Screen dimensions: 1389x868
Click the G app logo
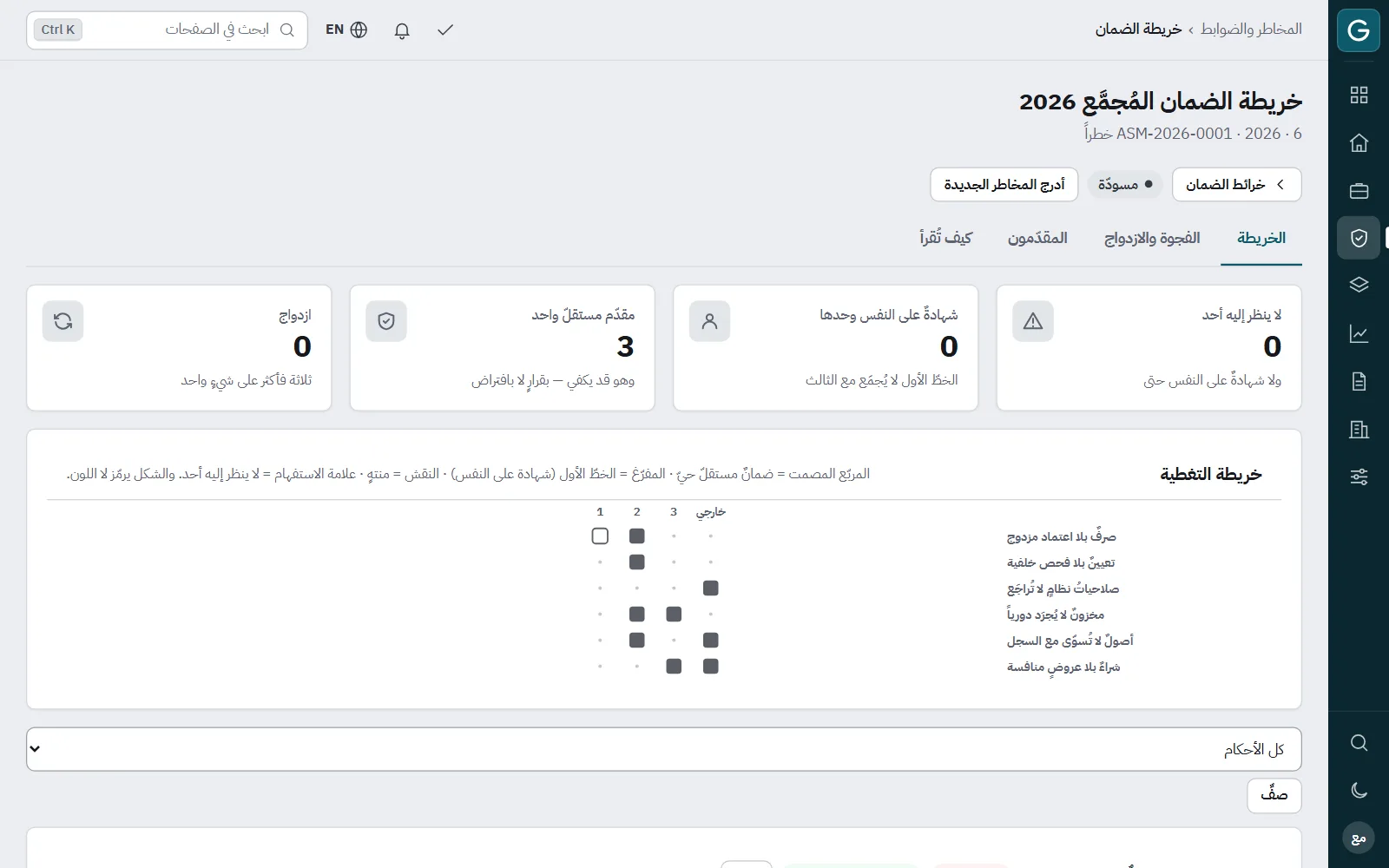coord(1359,30)
